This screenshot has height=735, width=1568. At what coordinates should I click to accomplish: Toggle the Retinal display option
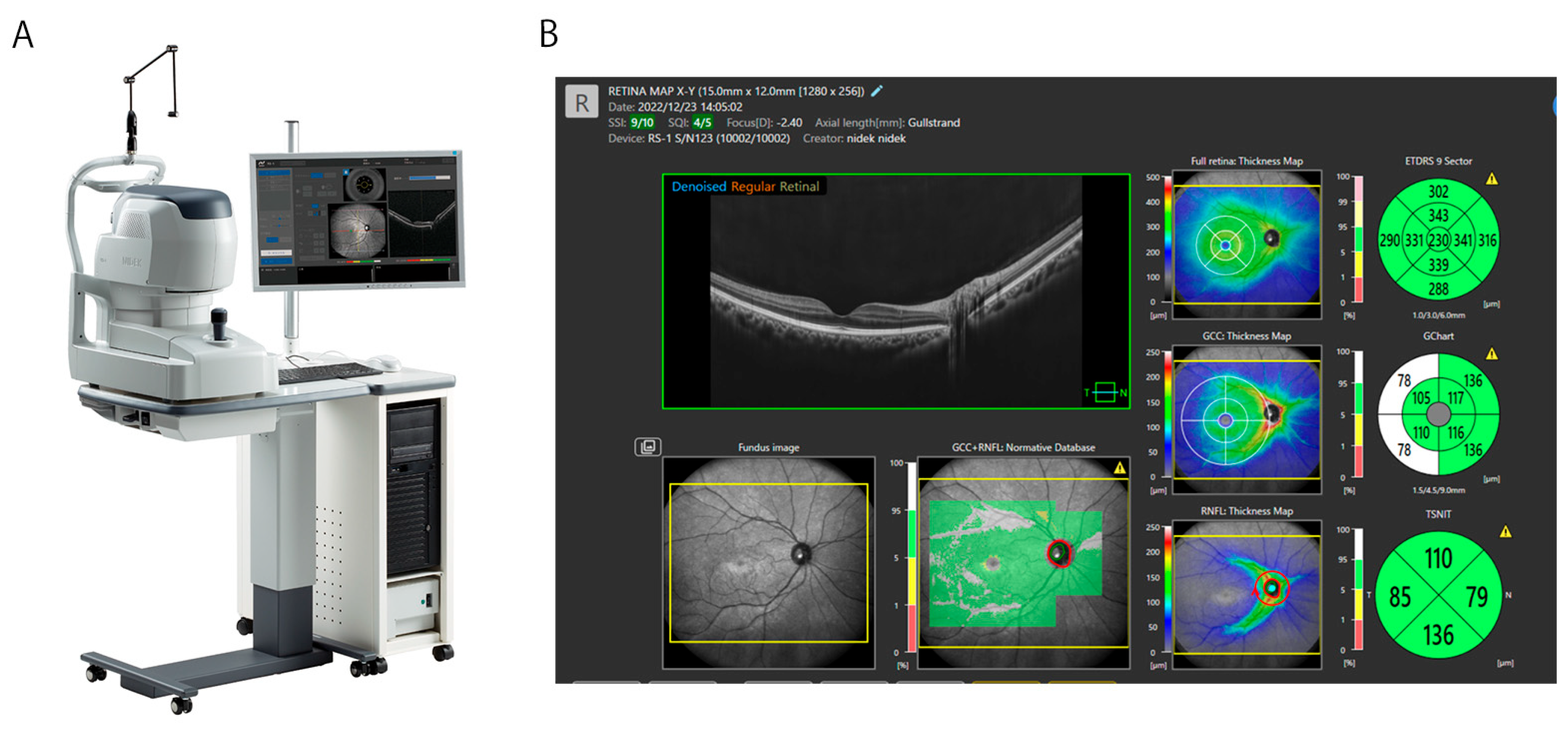point(799,187)
